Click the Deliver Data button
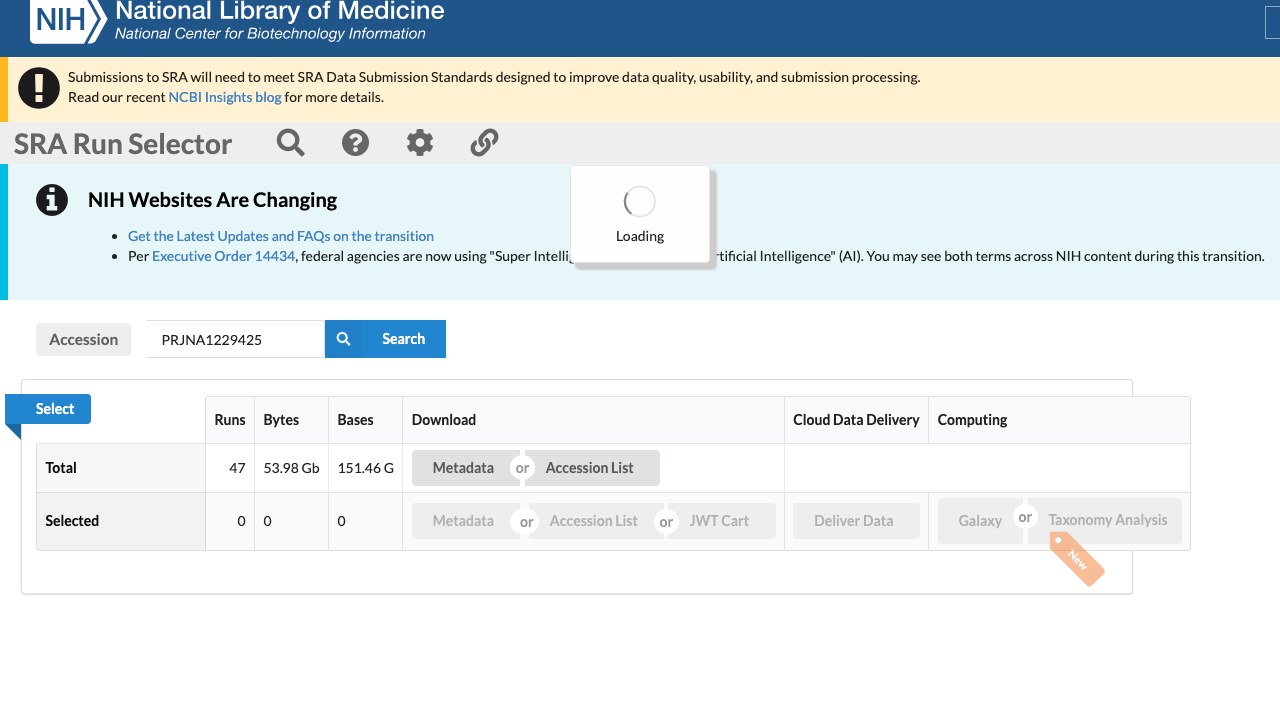The height and width of the screenshot is (720, 1280). tap(854, 521)
